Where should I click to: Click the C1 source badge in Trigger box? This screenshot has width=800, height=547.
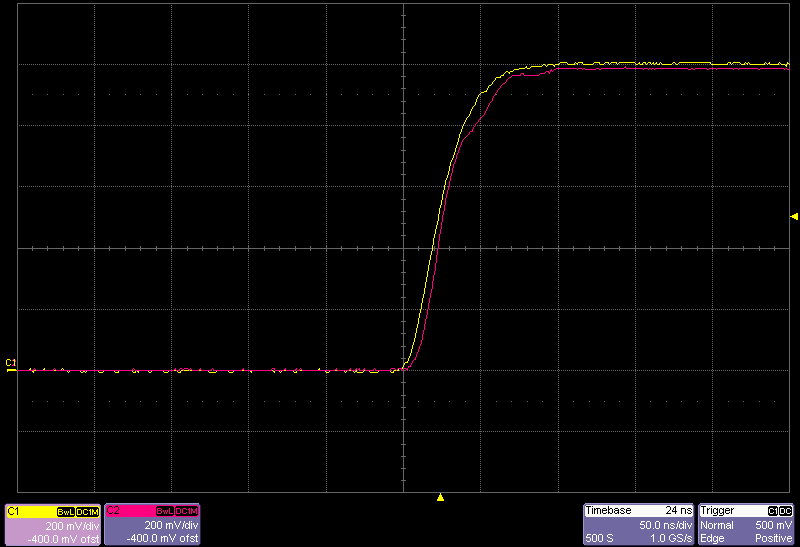click(x=773, y=511)
